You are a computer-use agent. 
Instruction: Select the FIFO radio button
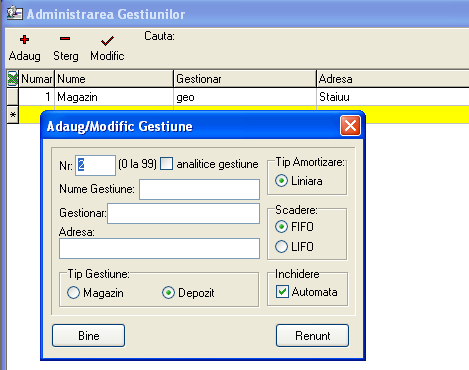click(x=281, y=227)
